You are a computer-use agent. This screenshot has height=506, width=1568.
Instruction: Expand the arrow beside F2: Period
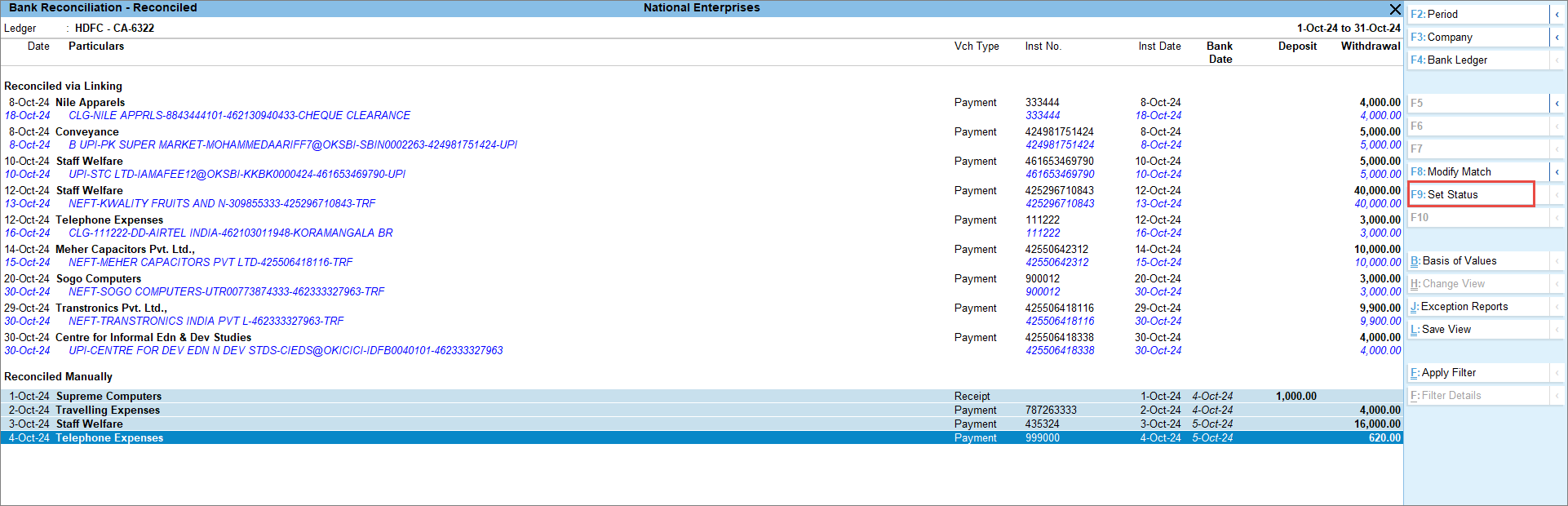tap(1557, 15)
